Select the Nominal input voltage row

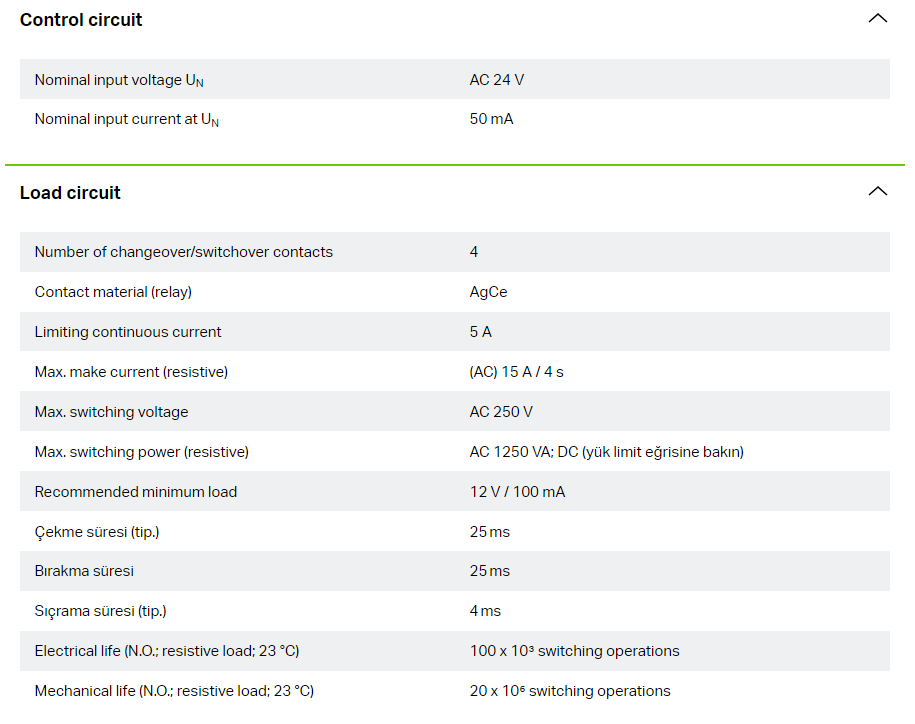[455, 79]
